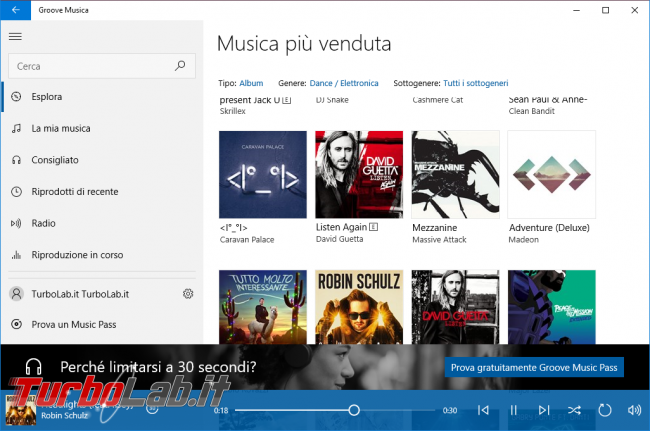Open artist Madeon
Image resolution: width=650 pixels, height=431 pixels.
524,240
